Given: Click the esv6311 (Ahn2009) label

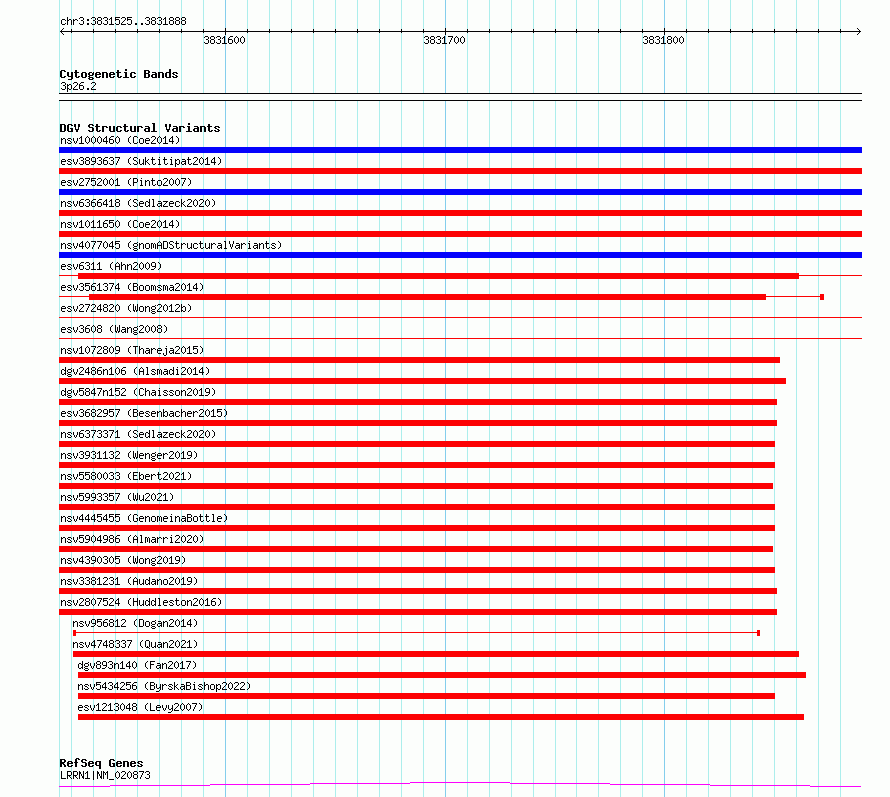Looking at the screenshot, I should click(111, 266).
